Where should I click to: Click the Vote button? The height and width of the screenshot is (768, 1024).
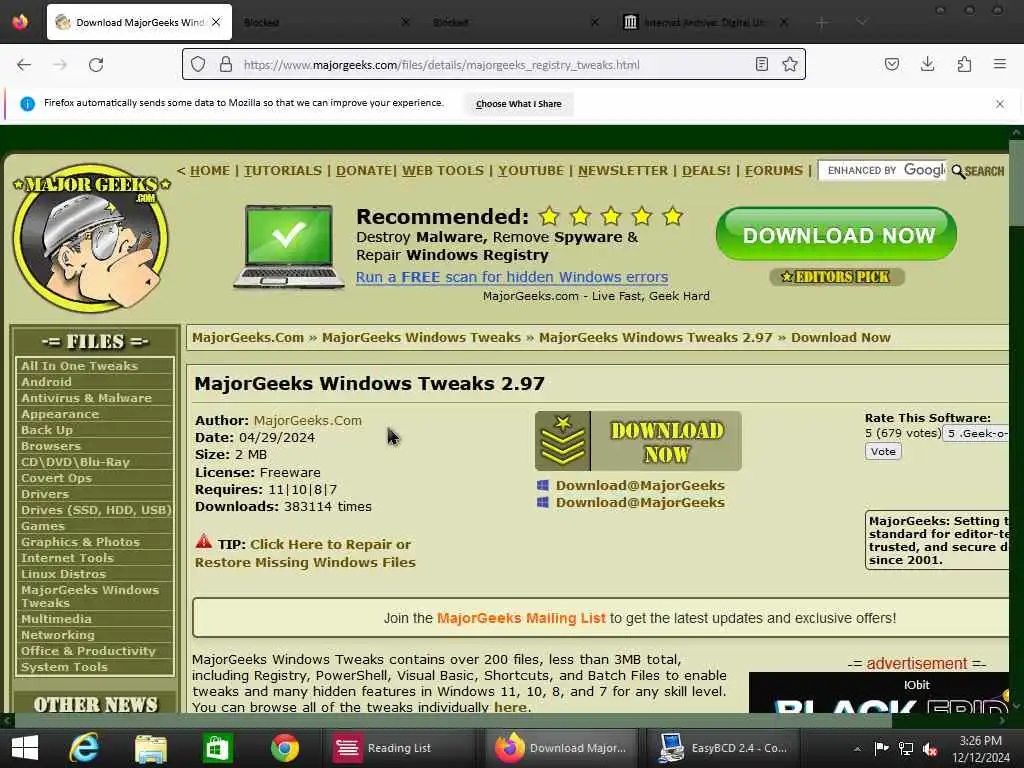[883, 451]
